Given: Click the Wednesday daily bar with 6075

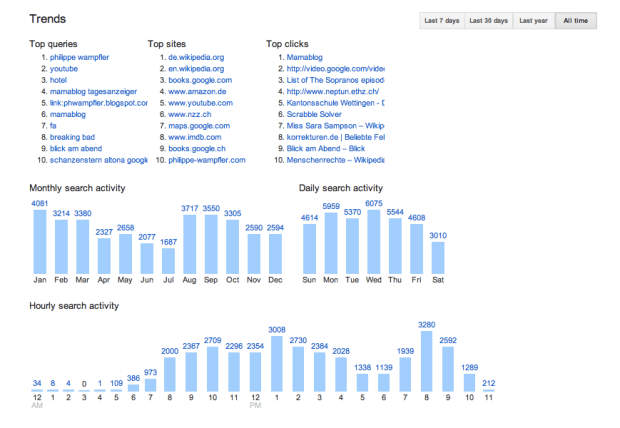Looking at the screenshot, I should (374, 242).
